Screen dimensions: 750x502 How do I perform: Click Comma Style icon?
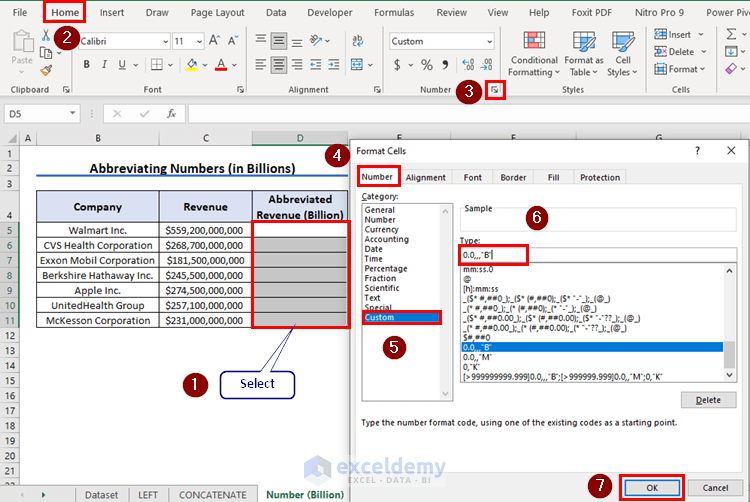coord(445,64)
